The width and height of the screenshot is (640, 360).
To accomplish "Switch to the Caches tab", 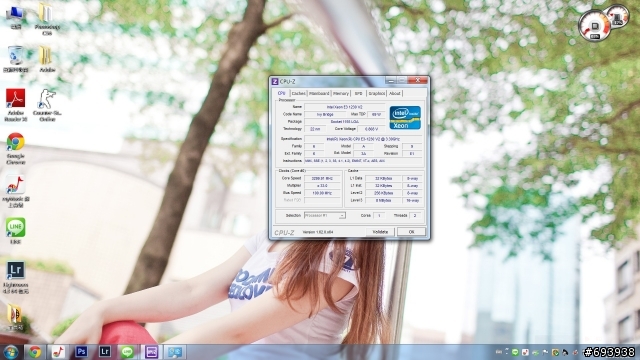I will pyautogui.click(x=298, y=93).
